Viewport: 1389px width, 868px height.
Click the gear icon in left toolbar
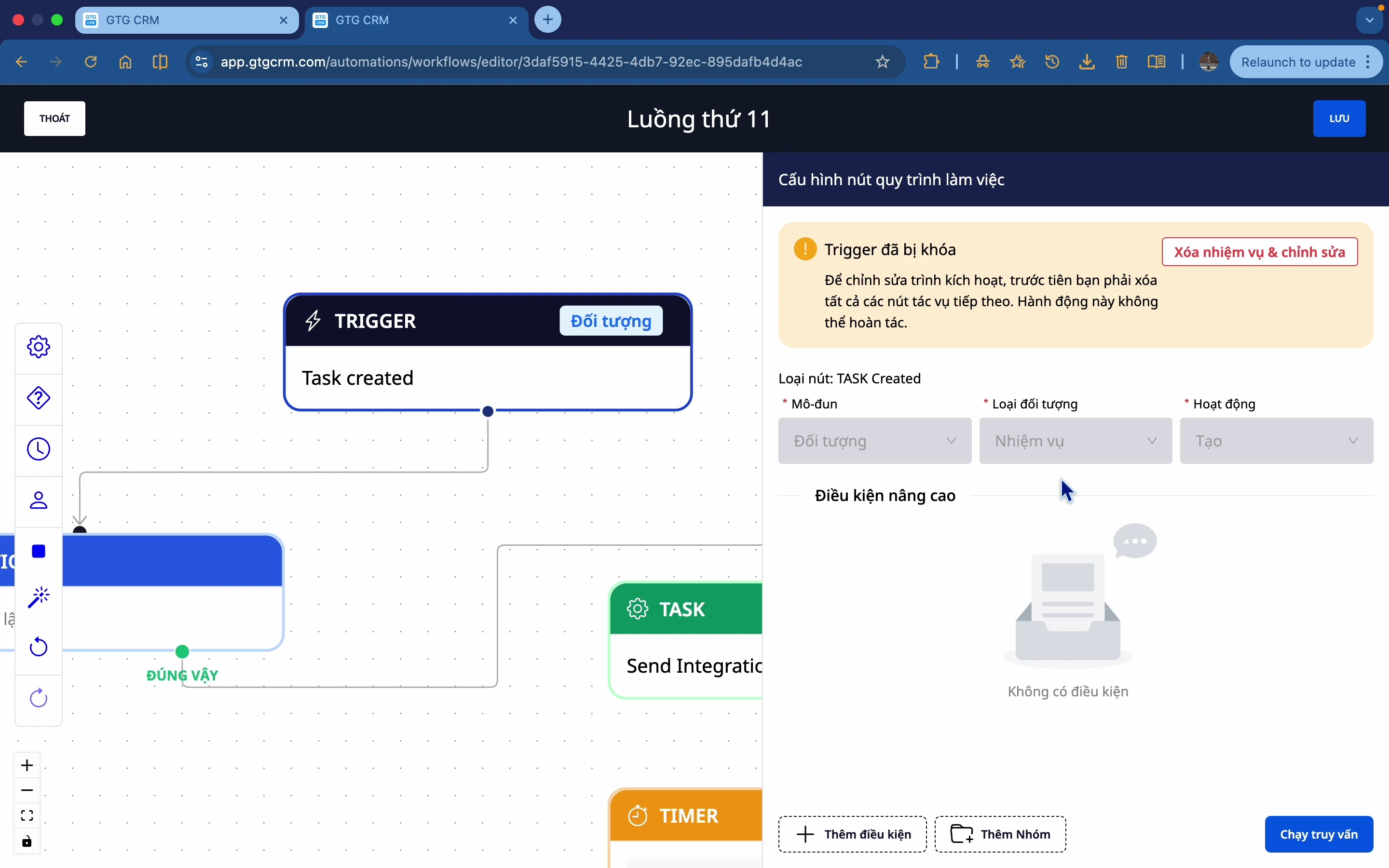[39, 347]
